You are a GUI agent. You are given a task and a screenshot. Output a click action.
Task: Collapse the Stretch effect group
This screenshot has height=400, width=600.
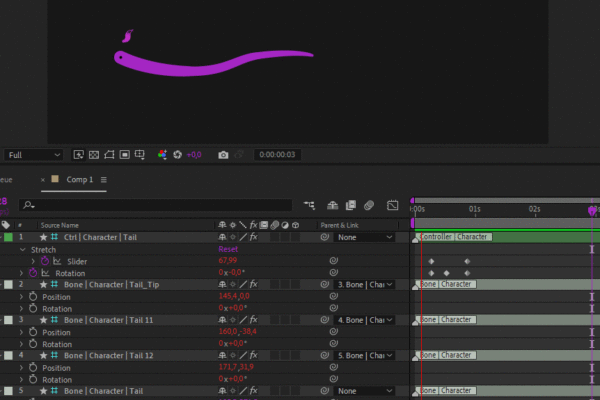click(x=23, y=249)
